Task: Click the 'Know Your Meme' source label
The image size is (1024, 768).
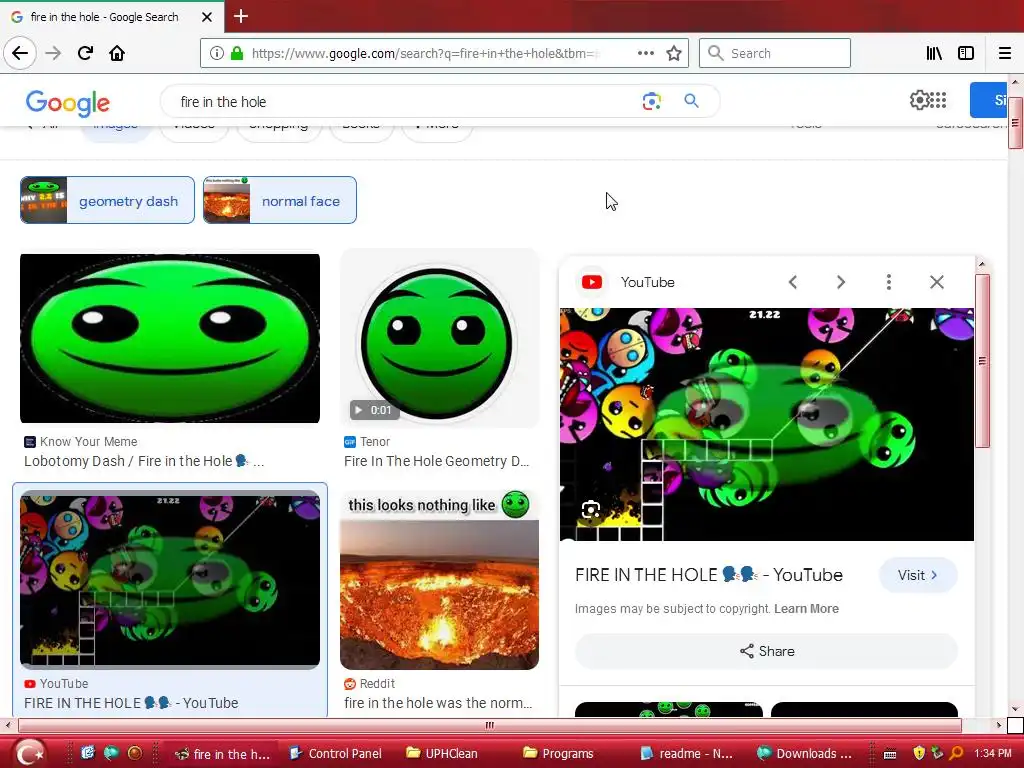Action: 88,441
